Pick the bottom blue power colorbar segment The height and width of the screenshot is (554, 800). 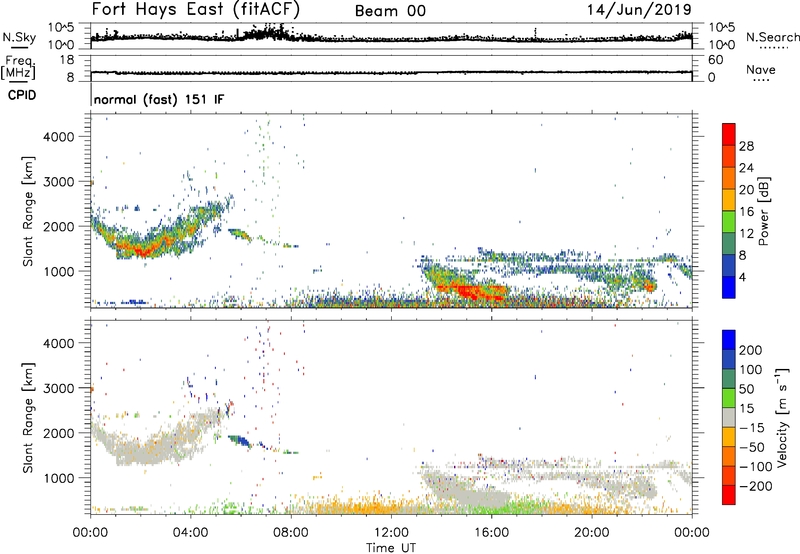point(729,287)
